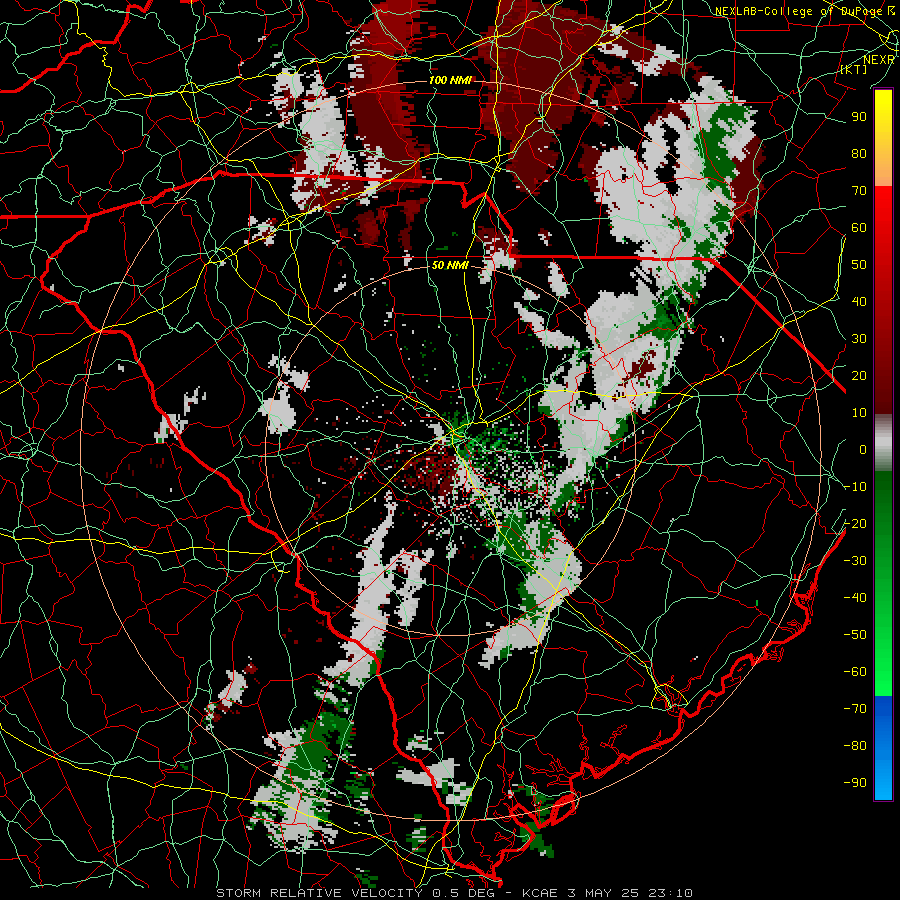Pick the light blue segment of color bar

pyautogui.click(x=883, y=775)
